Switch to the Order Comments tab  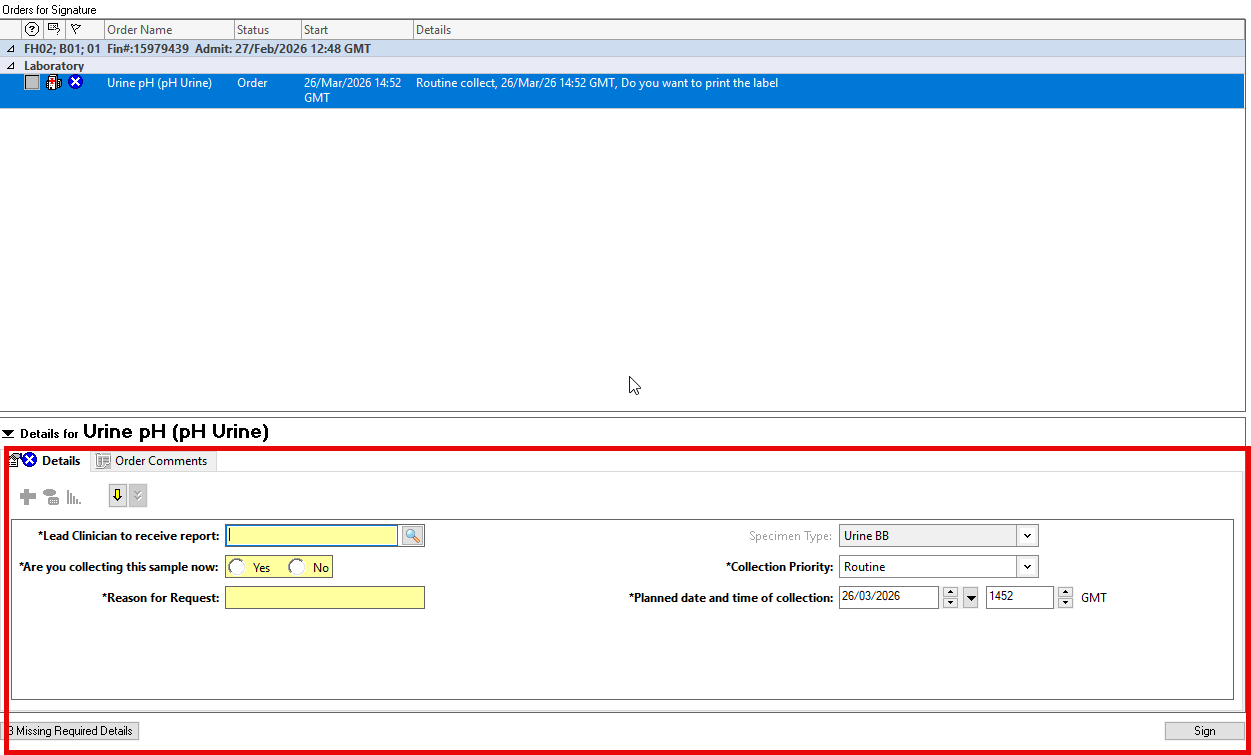152,461
